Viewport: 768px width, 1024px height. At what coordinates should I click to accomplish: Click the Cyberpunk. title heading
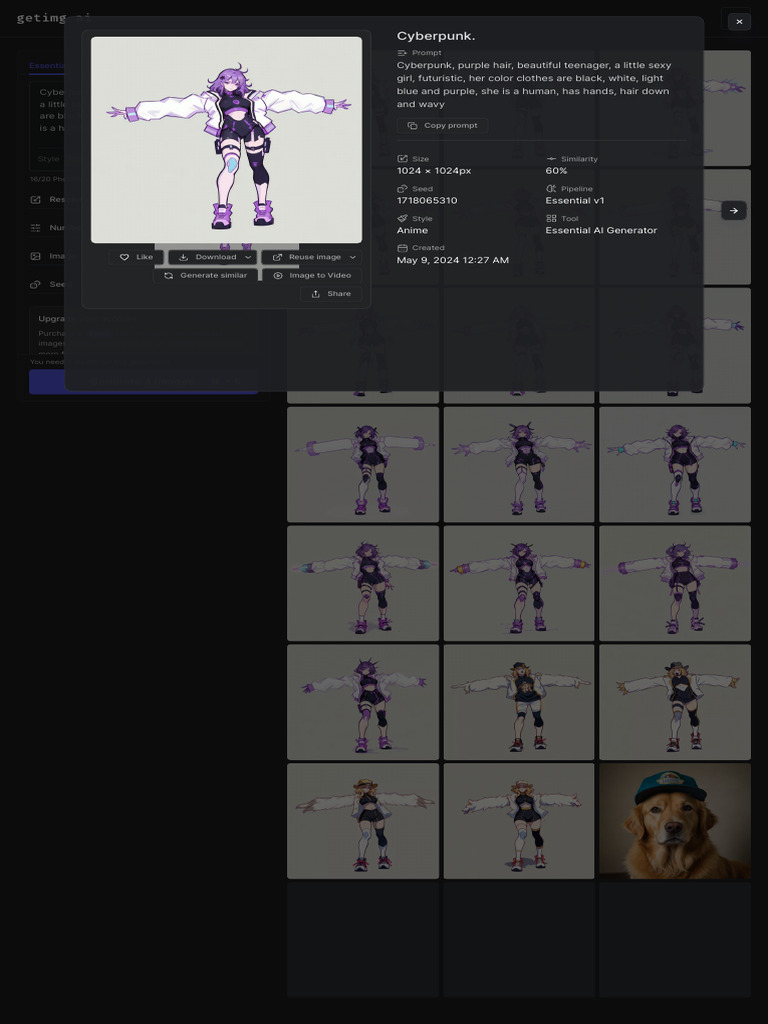click(x=436, y=36)
